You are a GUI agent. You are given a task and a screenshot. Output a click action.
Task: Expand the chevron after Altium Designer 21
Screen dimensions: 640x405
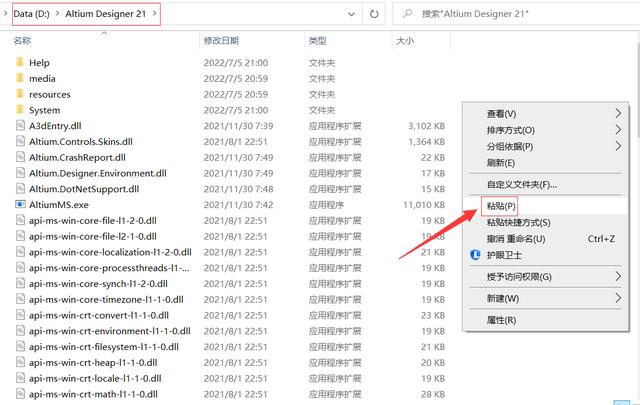click(x=154, y=13)
